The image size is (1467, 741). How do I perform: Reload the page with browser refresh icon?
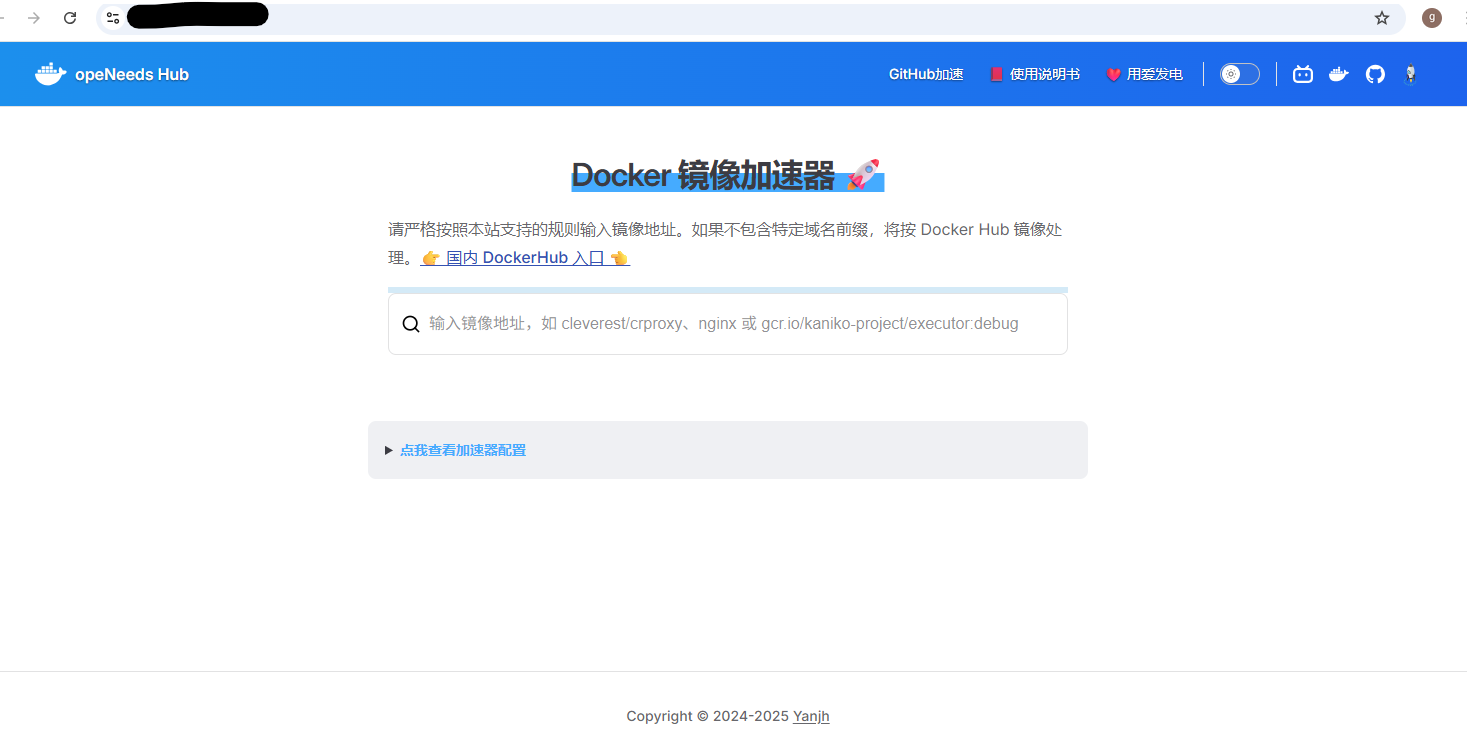[70, 18]
